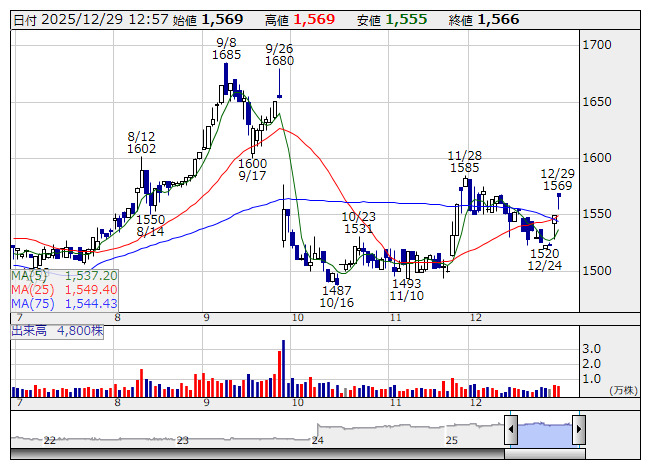This screenshot has height=470, width=653.
Task: Click year 22 in the overview timeline
Action: [x=50, y=440]
